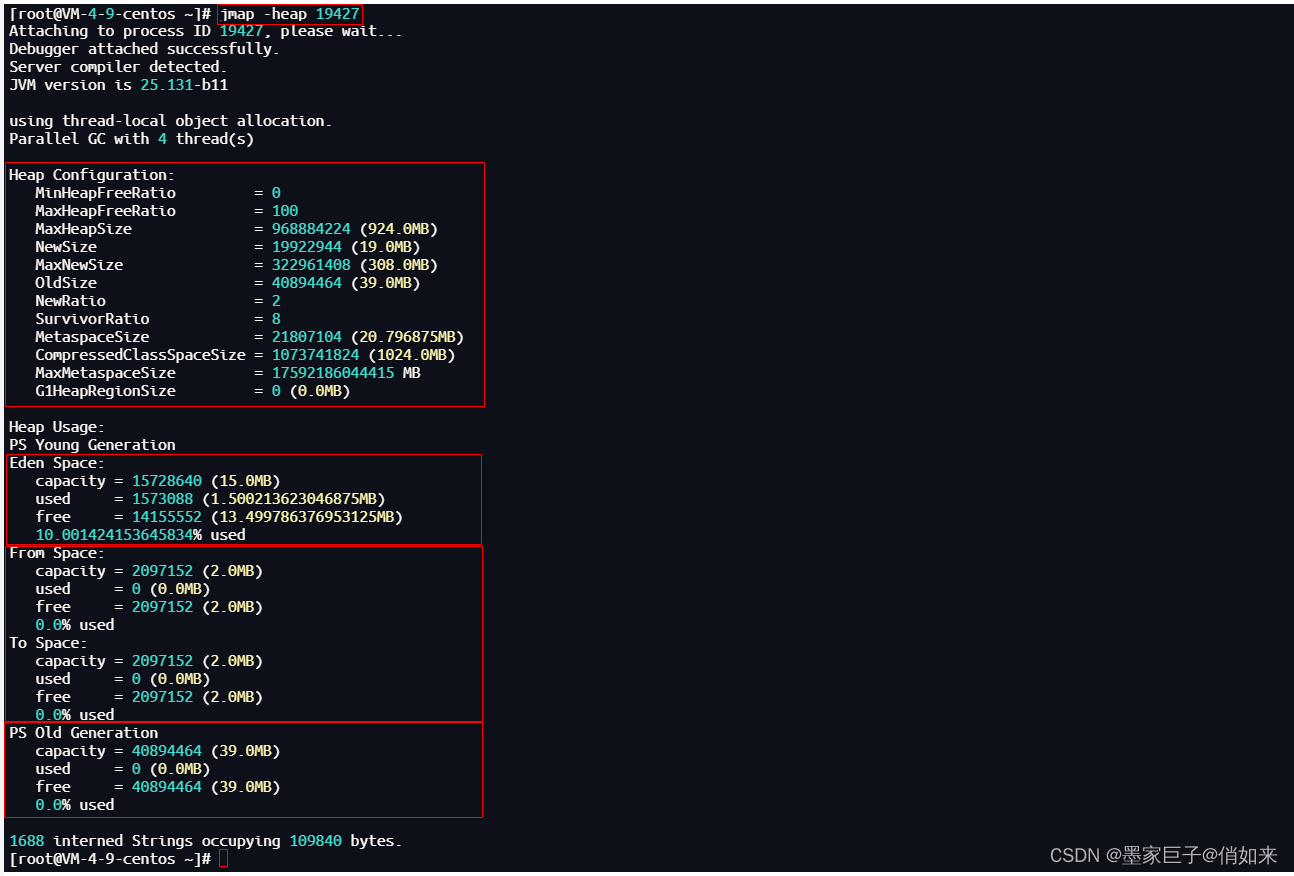Click the MaxHeapFreeRatio row

(166, 211)
